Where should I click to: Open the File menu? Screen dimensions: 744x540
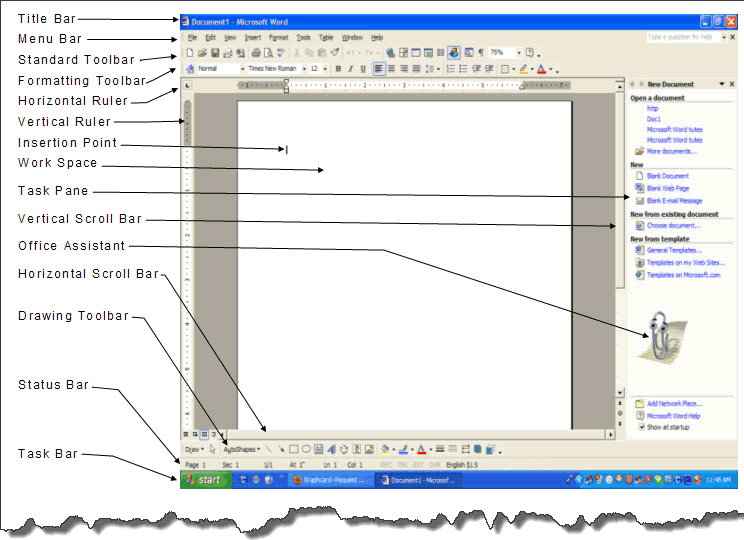192,37
